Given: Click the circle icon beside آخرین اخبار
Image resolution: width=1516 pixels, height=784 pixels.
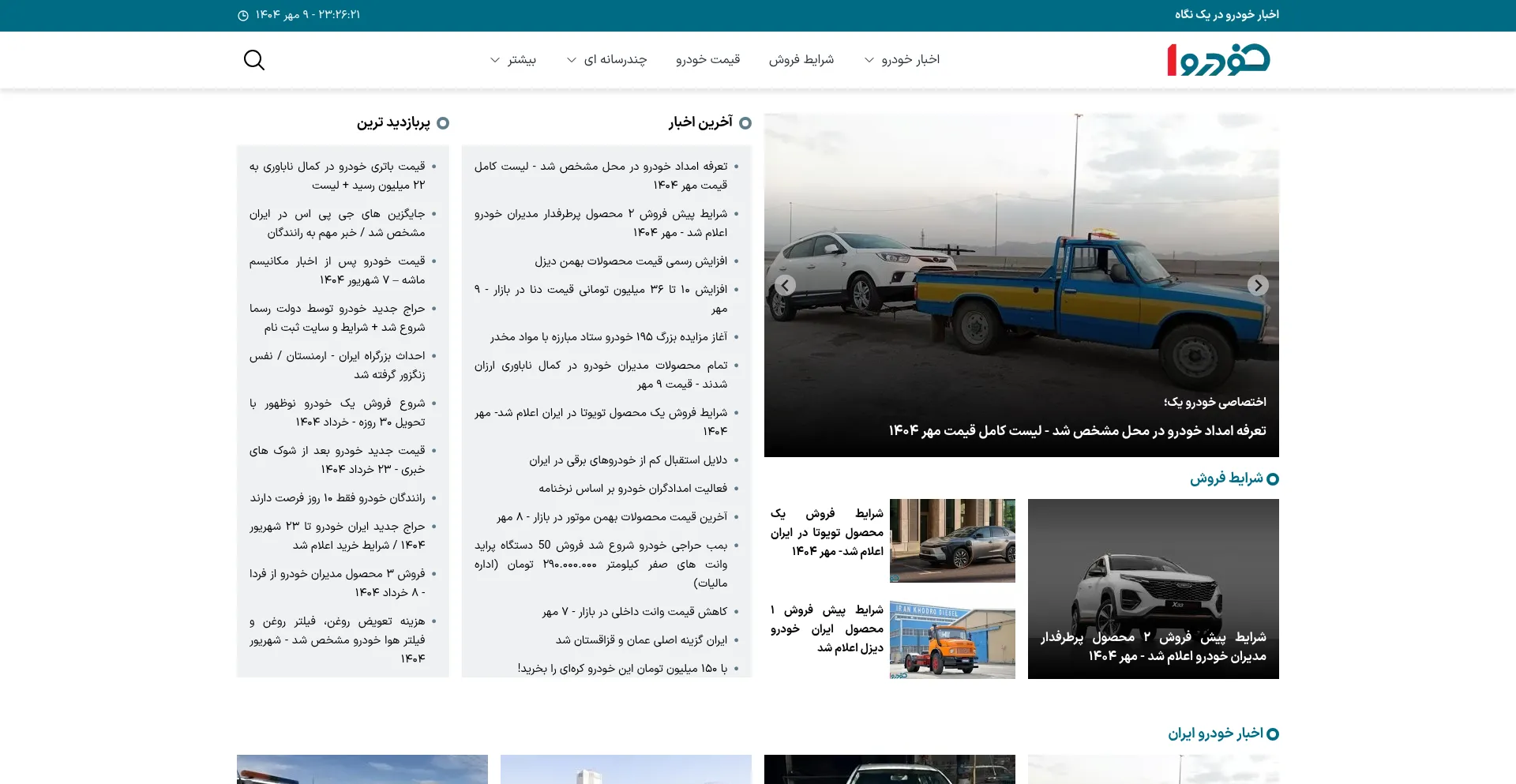Looking at the screenshot, I should [745, 123].
